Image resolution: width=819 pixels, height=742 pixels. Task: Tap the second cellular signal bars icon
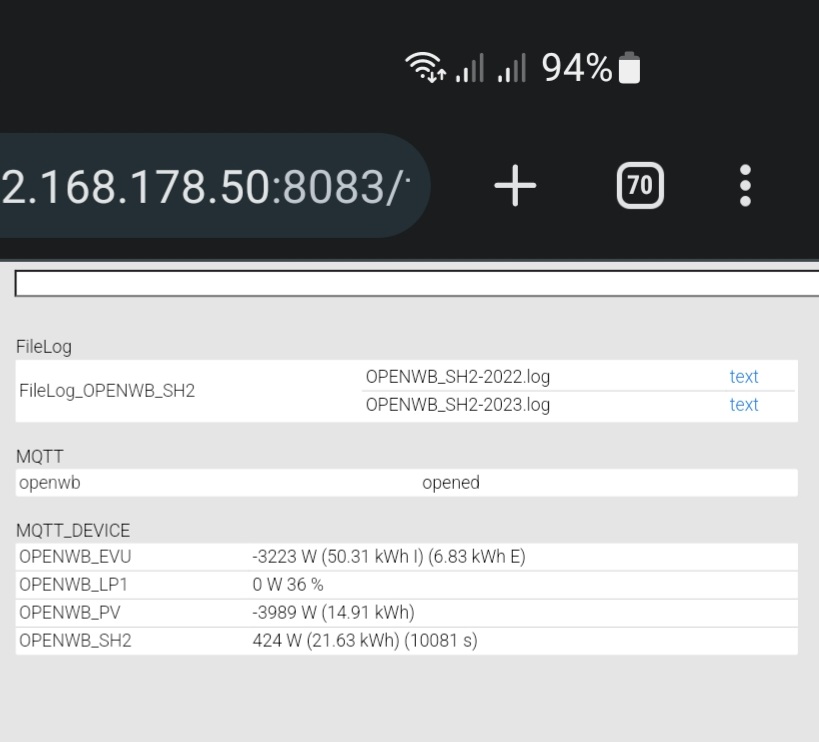511,68
